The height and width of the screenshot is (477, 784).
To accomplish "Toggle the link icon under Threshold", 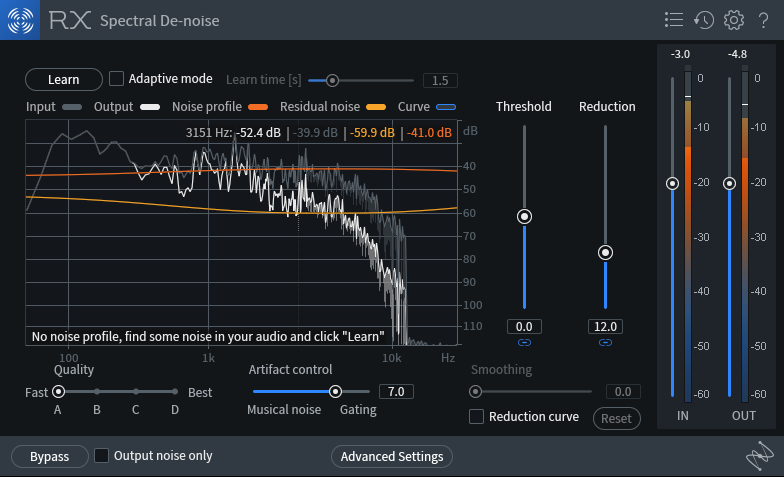I will pos(524,342).
